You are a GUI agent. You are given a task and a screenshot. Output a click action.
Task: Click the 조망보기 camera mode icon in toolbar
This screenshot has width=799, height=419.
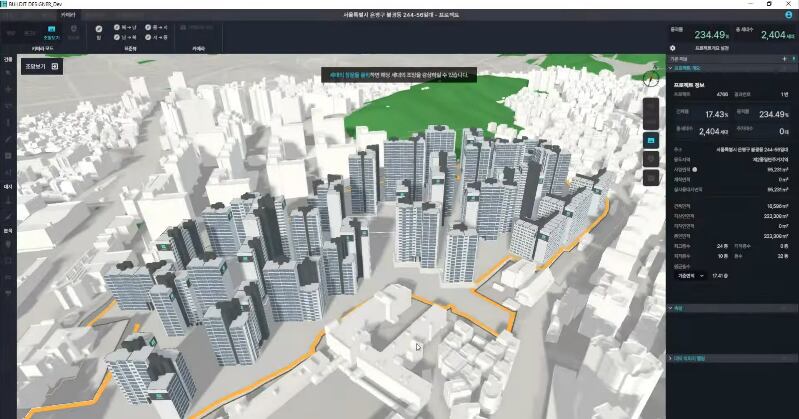(52, 31)
